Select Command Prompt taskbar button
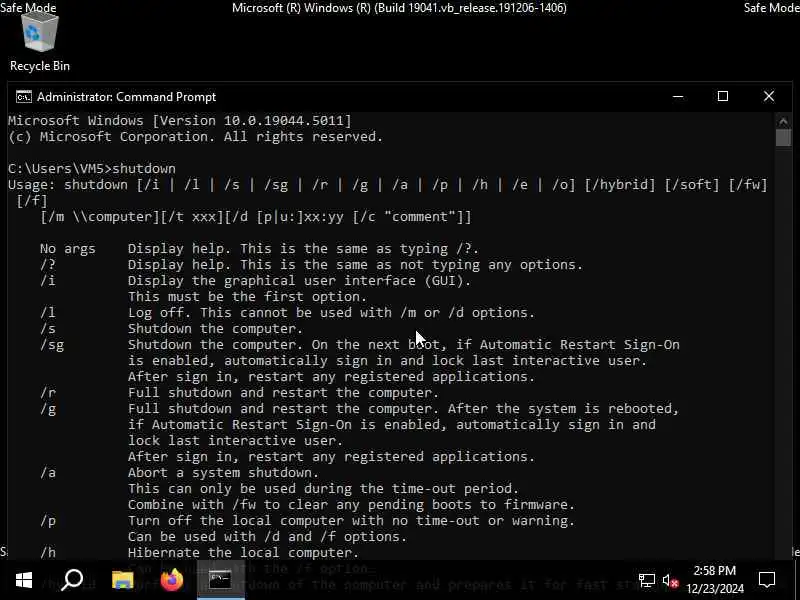The image size is (800, 600). pyautogui.click(x=220, y=580)
